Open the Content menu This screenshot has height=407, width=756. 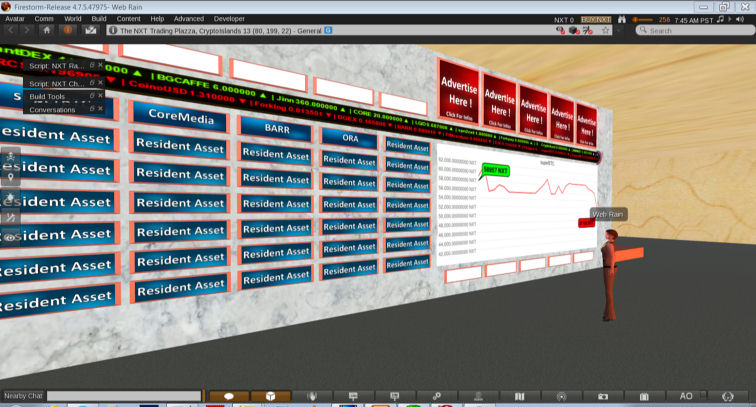(x=128, y=19)
